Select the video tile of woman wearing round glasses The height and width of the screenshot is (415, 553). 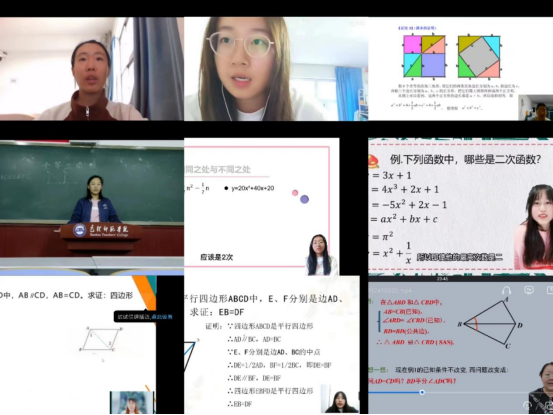276,69
